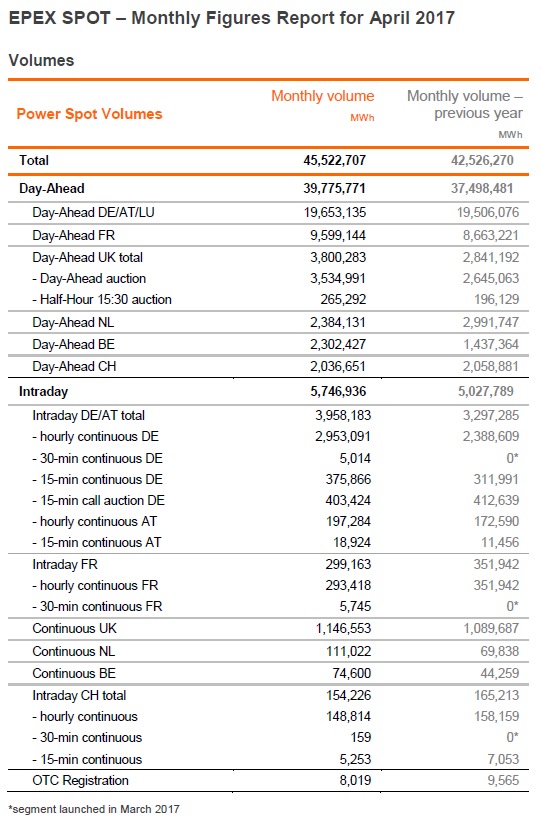The width and height of the screenshot is (543, 823).
Task: Click the Power Spot Volumes header
Action: point(89,114)
